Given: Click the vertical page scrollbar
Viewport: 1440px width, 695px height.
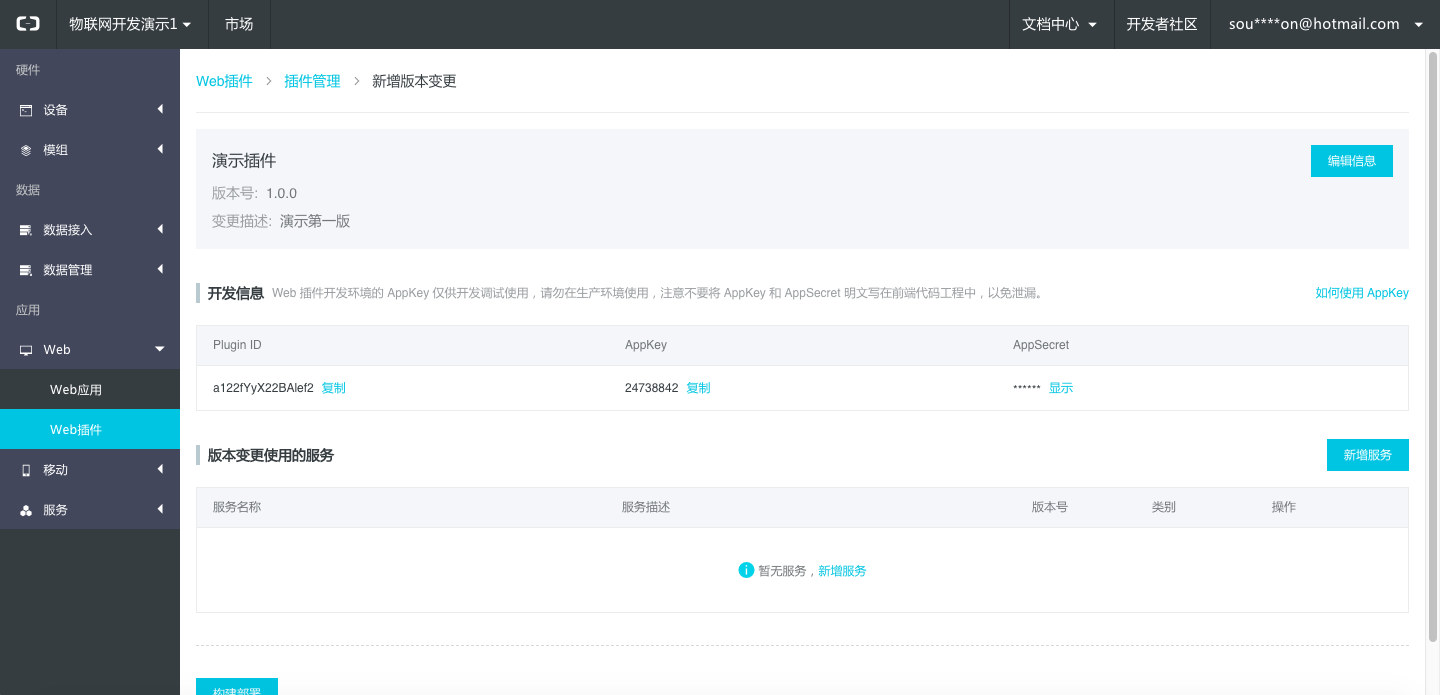Looking at the screenshot, I should pyautogui.click(x=1431, y=340).
